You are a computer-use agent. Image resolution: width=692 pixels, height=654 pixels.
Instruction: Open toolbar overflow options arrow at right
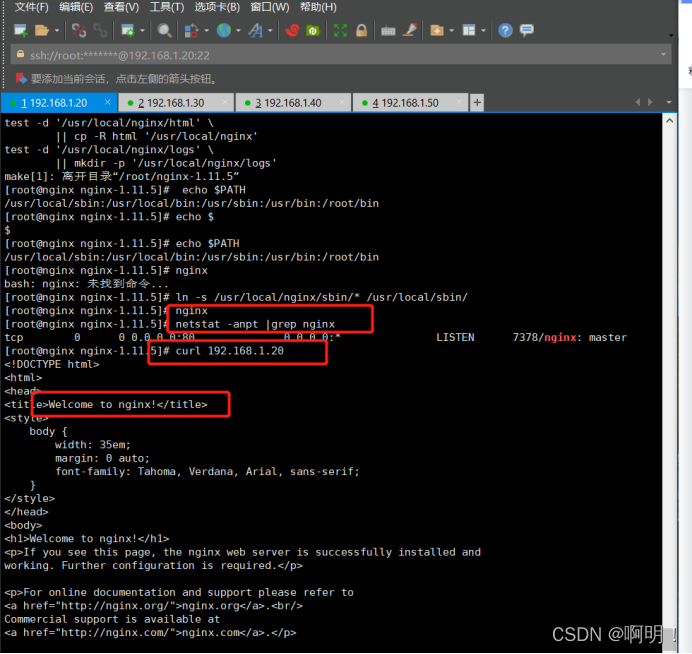pos(671,35)
